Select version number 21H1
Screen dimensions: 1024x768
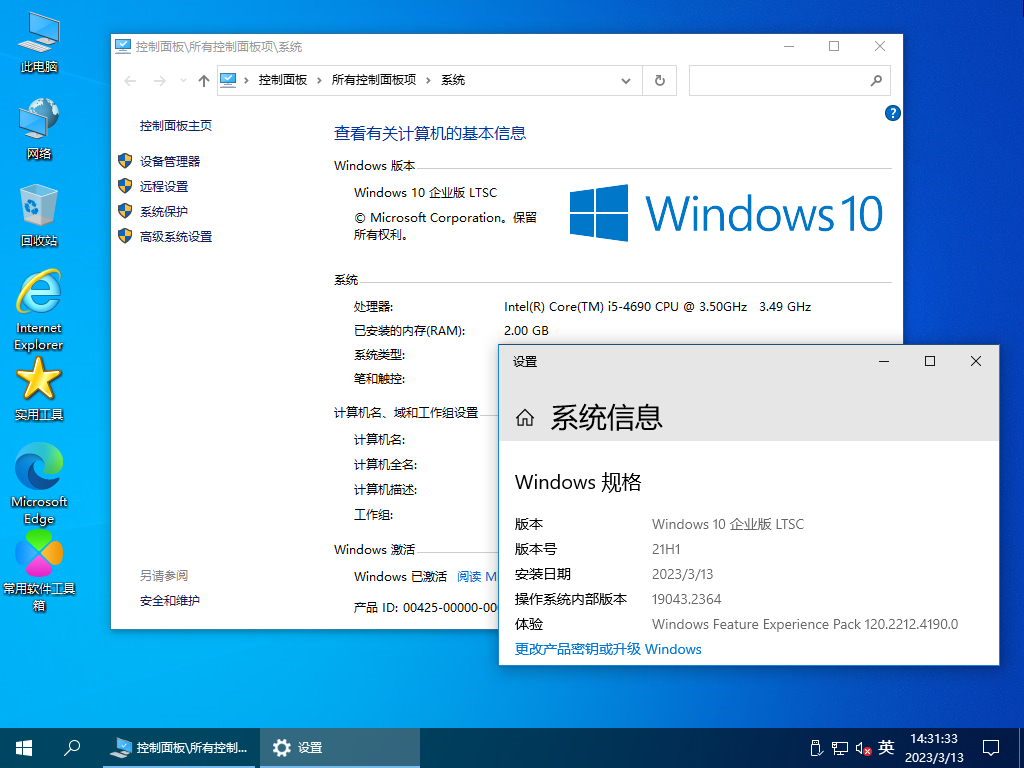coord(666,549)
